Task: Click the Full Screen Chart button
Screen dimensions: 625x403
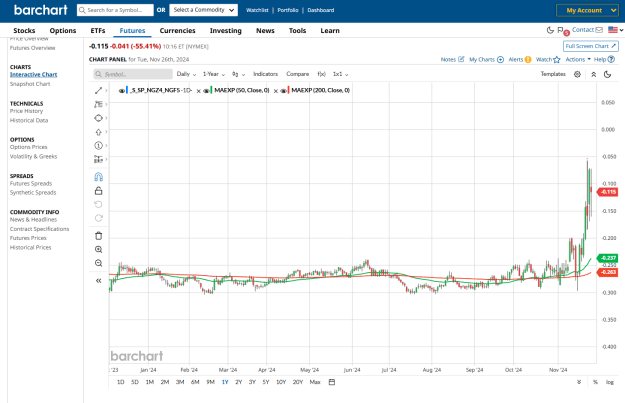Action: click(x=591, y=46)
